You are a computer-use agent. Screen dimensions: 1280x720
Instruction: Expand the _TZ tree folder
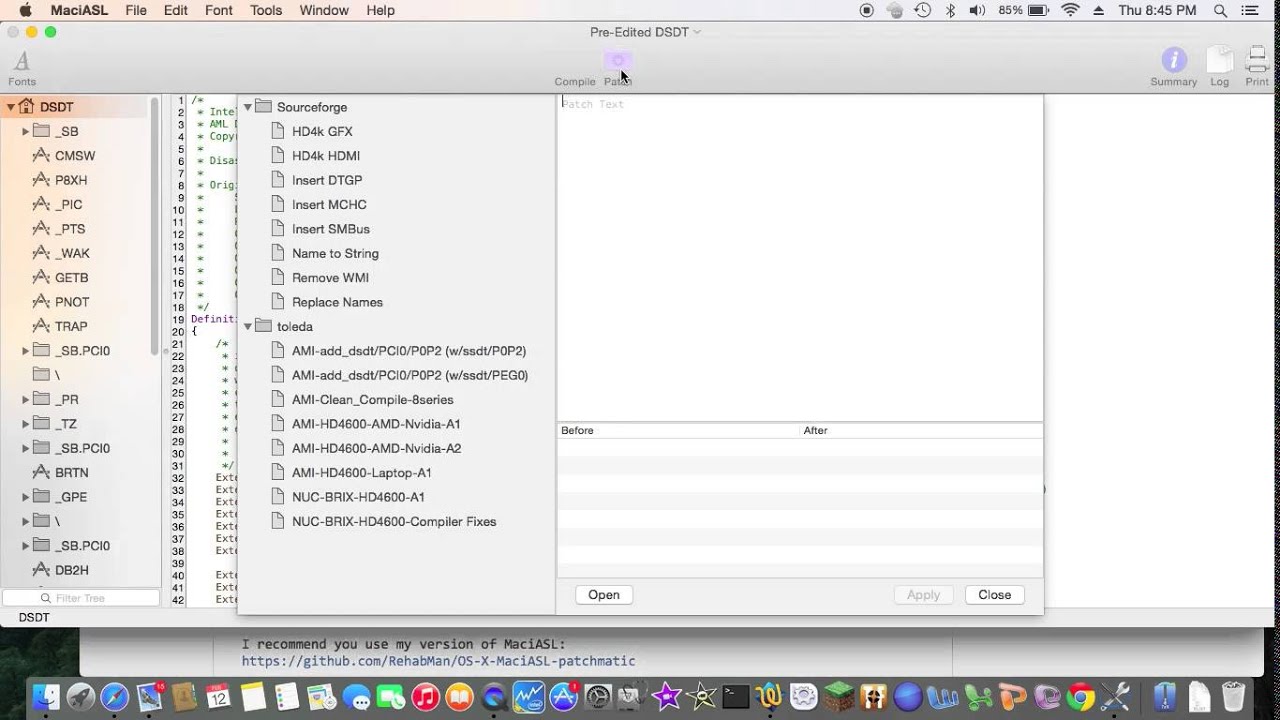click(x=26, y=424)
